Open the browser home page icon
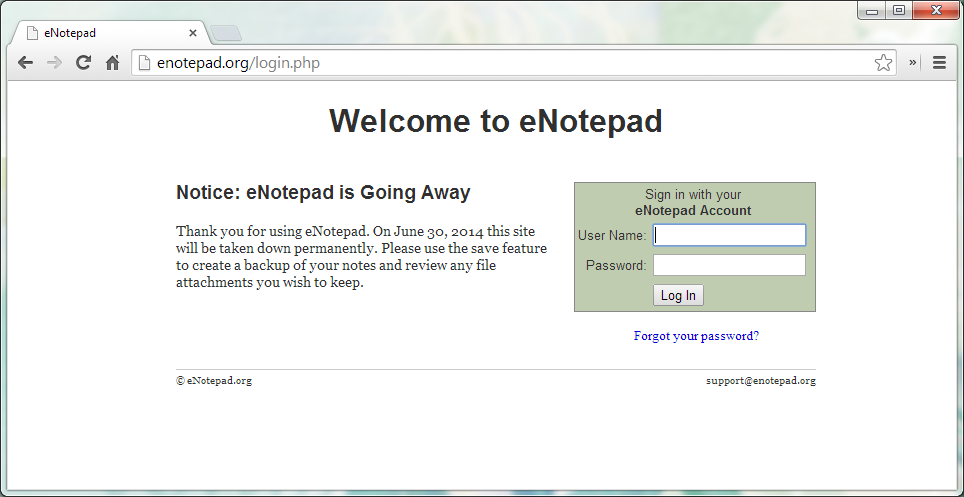The height and width of the screenshot is (497, 964). tap(113, 63)
